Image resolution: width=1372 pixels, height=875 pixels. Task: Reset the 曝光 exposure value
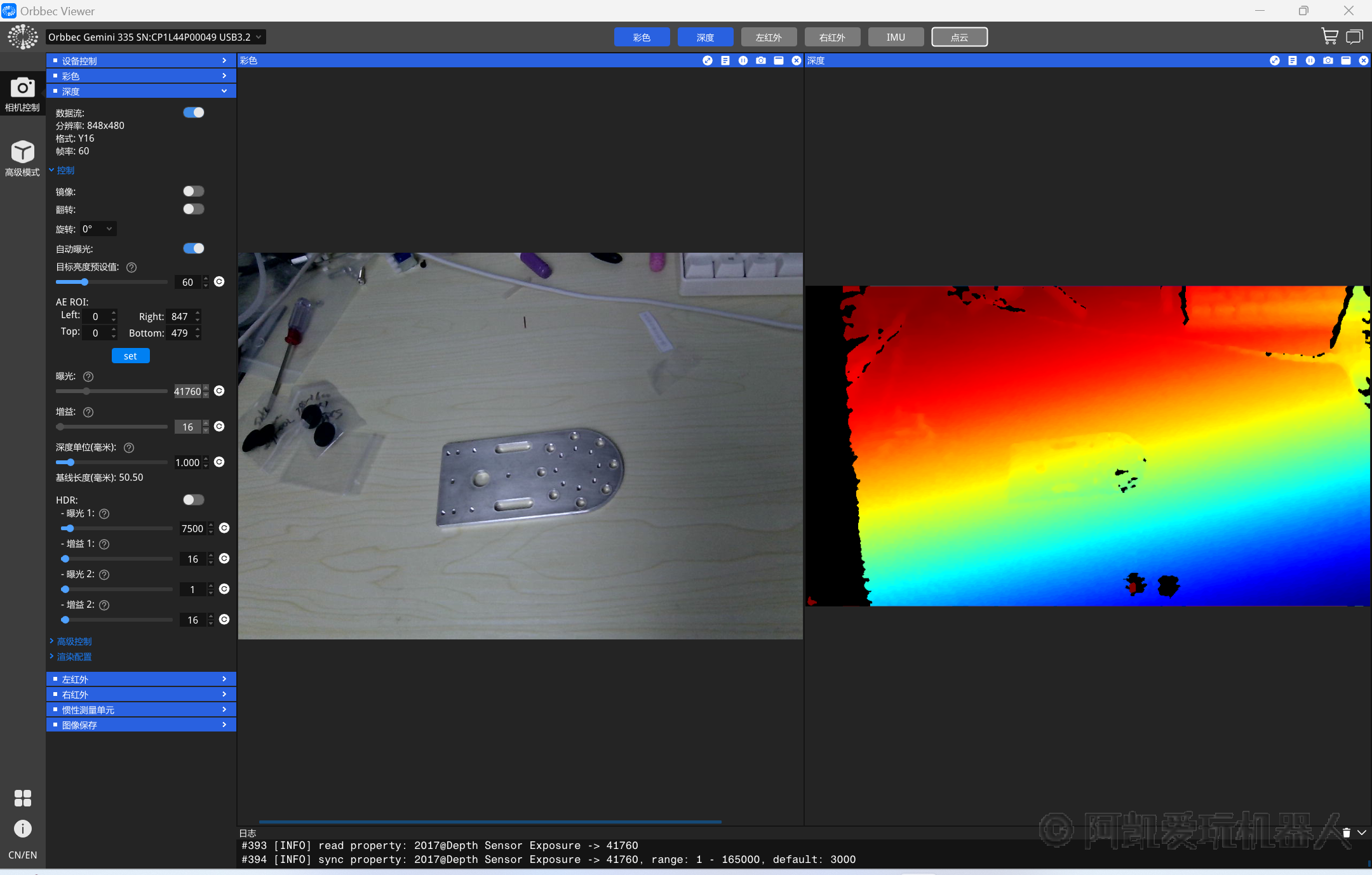point(219,391)
